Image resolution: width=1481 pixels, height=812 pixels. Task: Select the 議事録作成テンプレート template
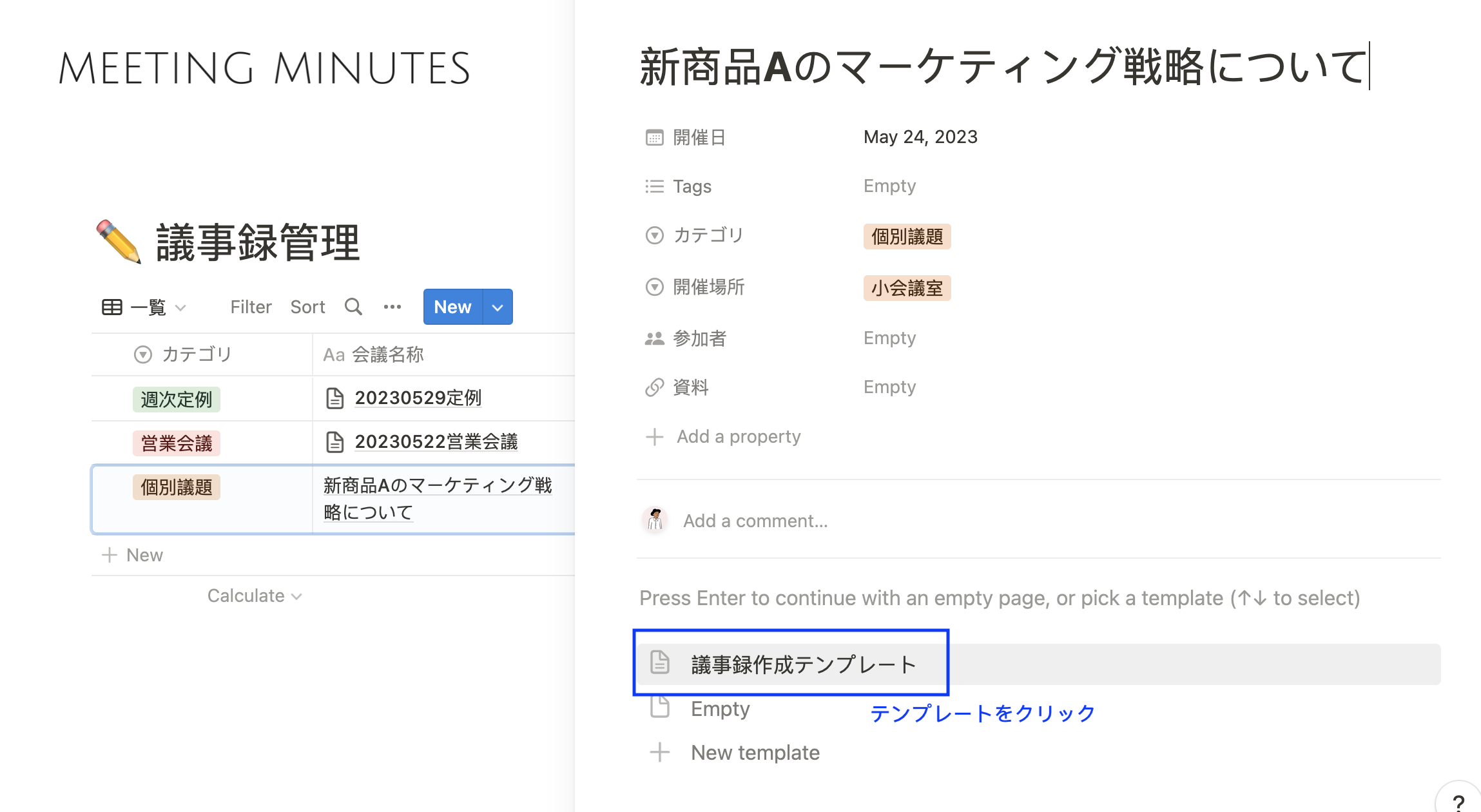pyautogui.click(x=802, y=664)
